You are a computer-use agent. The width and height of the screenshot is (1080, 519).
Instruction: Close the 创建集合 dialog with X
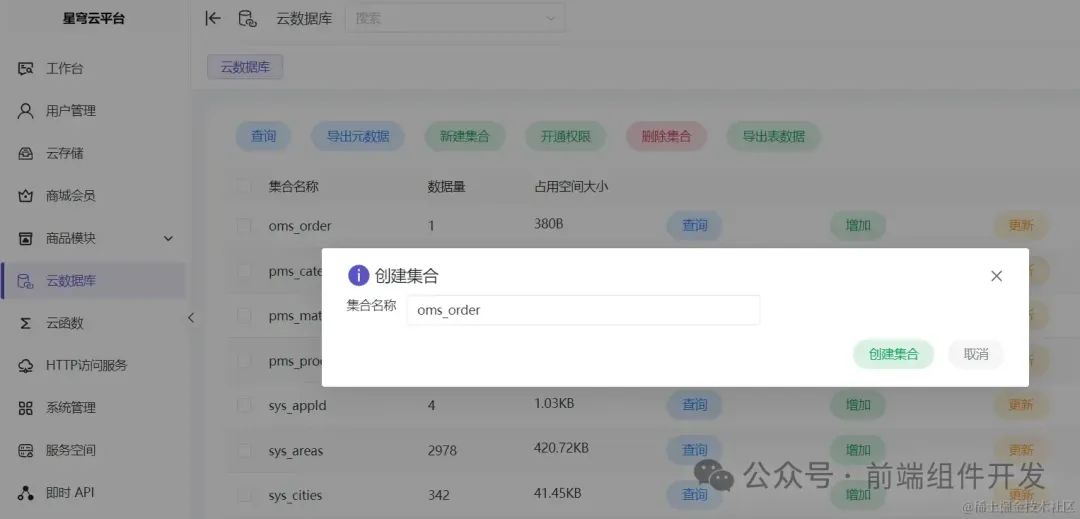tap(996, 276)
